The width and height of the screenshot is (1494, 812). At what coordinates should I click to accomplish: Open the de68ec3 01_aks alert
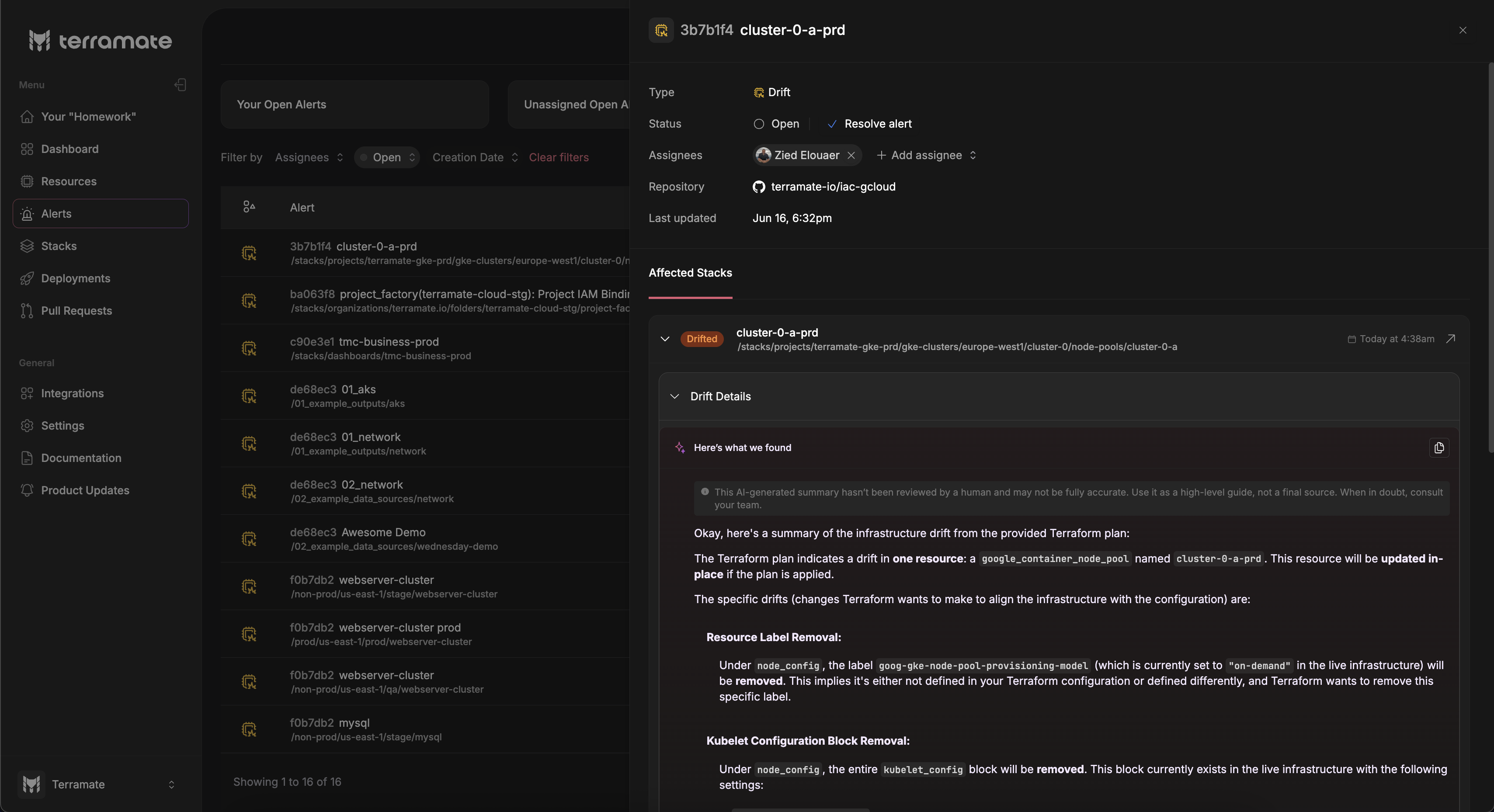[424, 396]
